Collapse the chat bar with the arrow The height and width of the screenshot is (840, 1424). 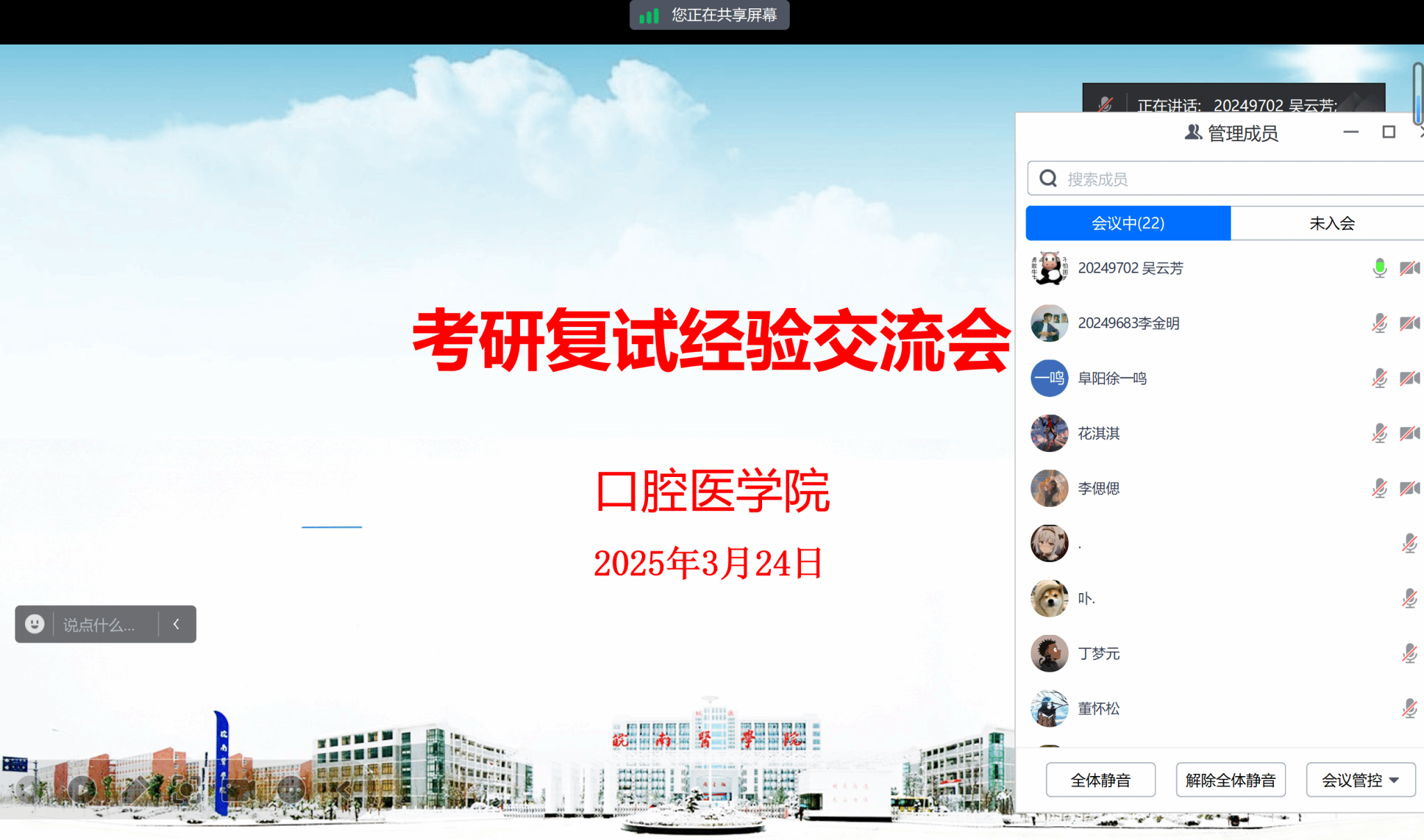177,624
